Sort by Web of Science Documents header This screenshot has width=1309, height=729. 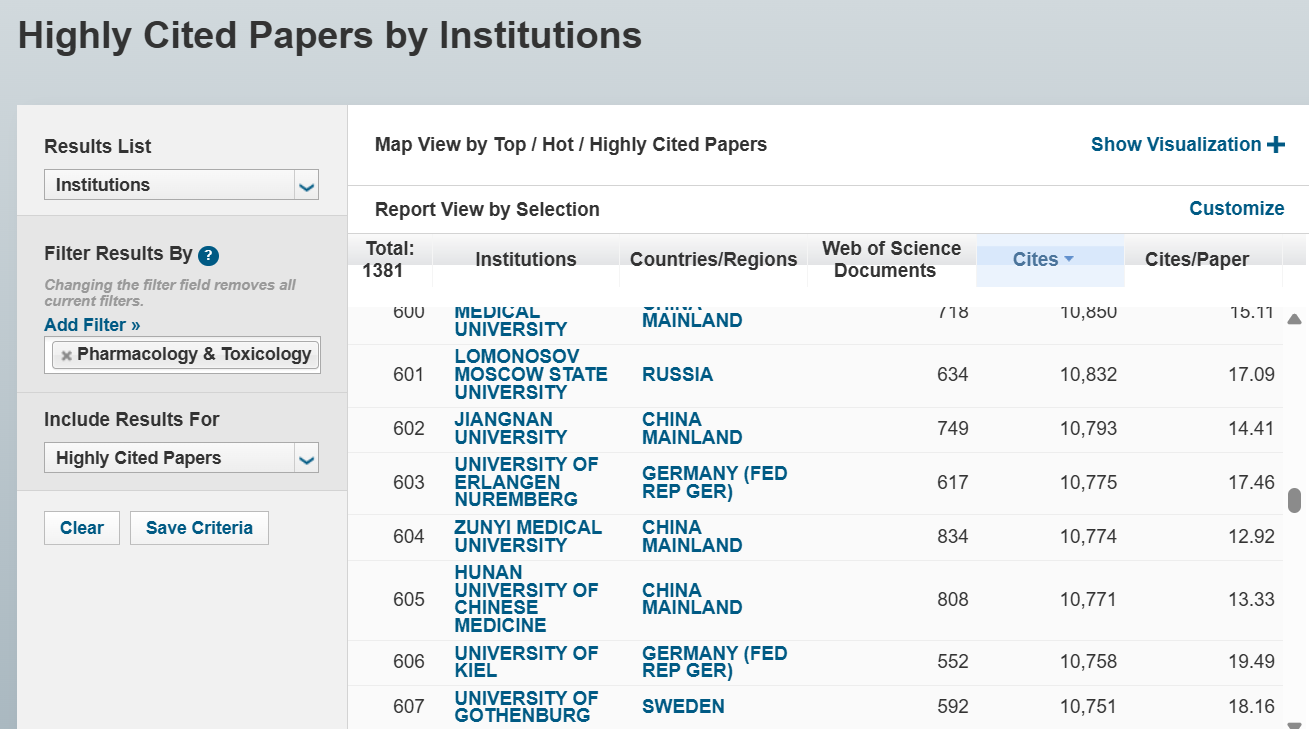pos(891,260)
